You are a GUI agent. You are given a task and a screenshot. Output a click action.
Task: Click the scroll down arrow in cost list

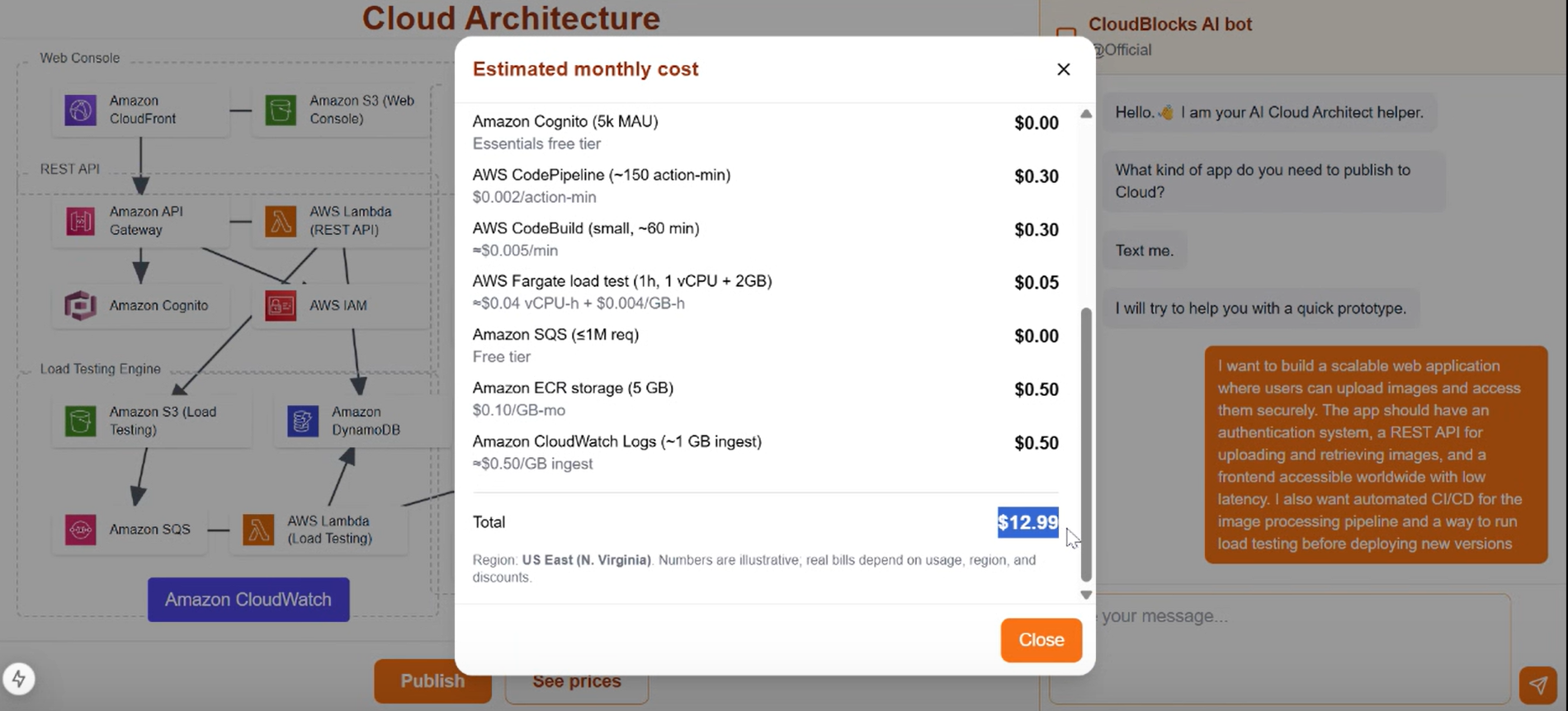[1086, 595]
